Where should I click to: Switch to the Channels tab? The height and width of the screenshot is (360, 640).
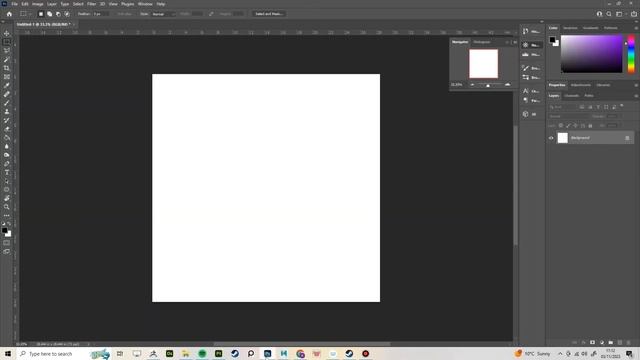coord(571,96)
